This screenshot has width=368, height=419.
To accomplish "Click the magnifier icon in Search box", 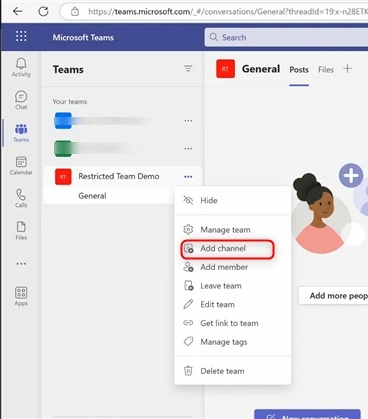I will [214, 37].
